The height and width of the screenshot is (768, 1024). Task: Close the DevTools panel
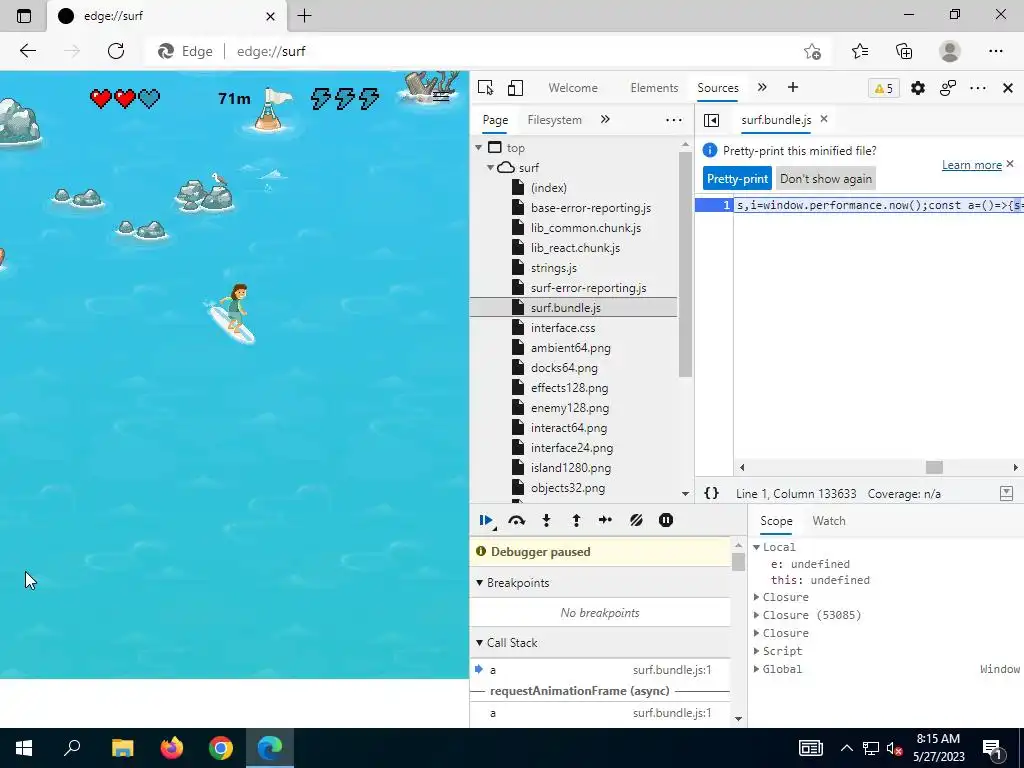coord(1008,88)
